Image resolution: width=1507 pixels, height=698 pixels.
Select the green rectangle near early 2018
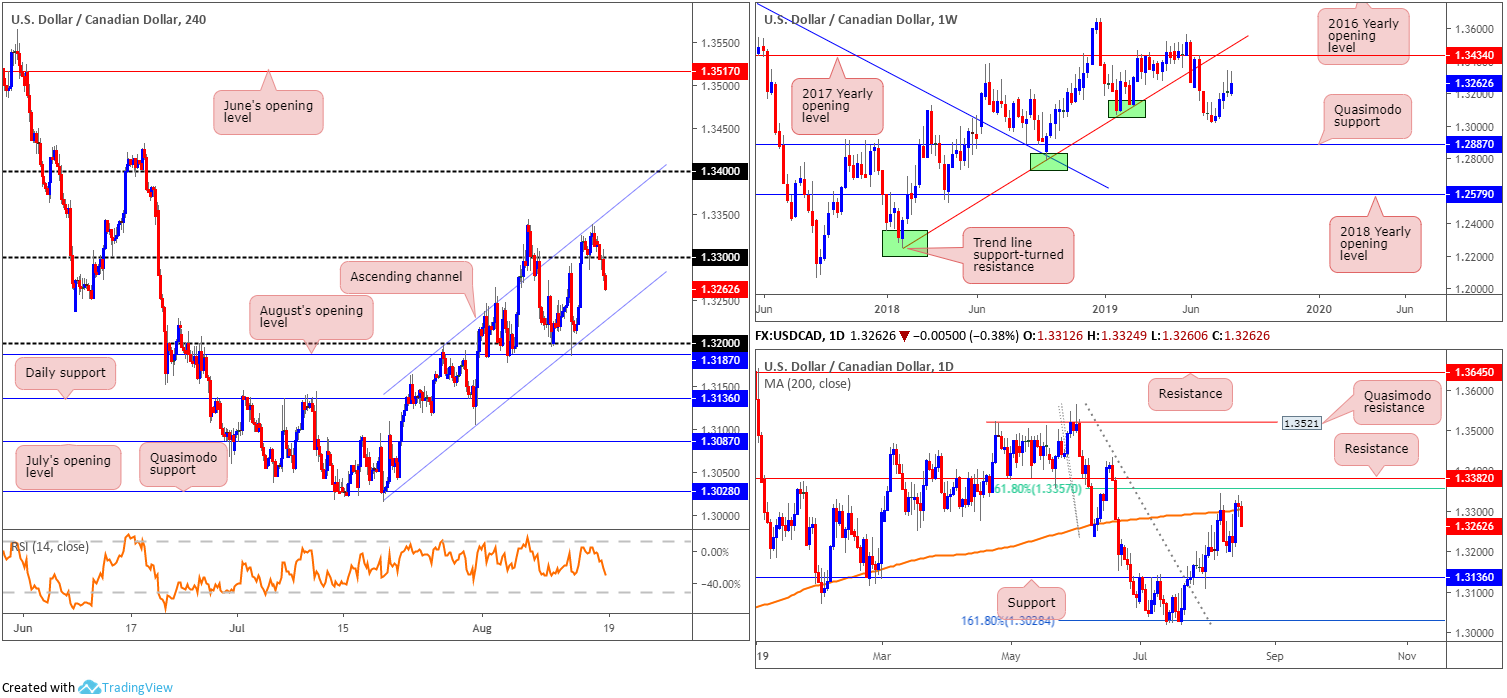click(905, 243)
